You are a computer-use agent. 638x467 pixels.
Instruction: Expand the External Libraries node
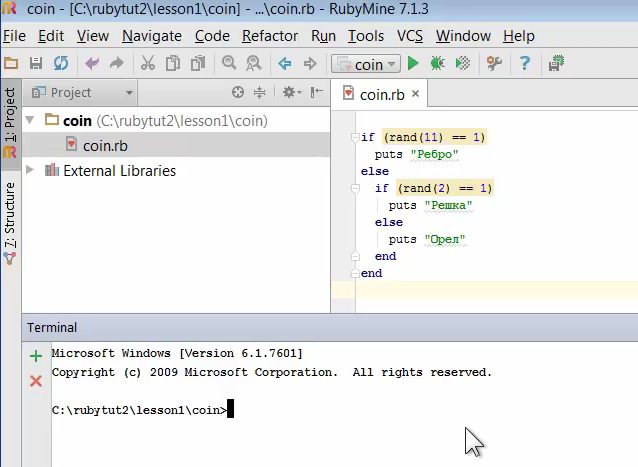(x=29, y=170)
